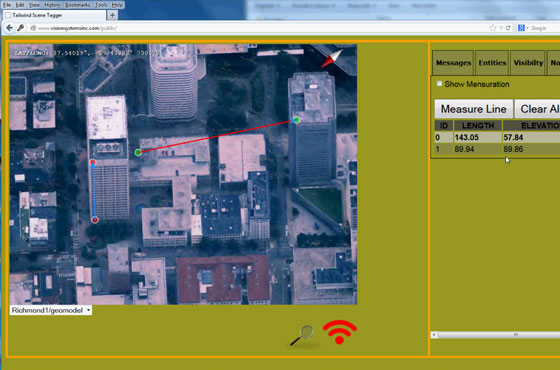Viewport: 560px width, 370px height.
Task: Click the Measure Line button
Action: pos(474,109)
